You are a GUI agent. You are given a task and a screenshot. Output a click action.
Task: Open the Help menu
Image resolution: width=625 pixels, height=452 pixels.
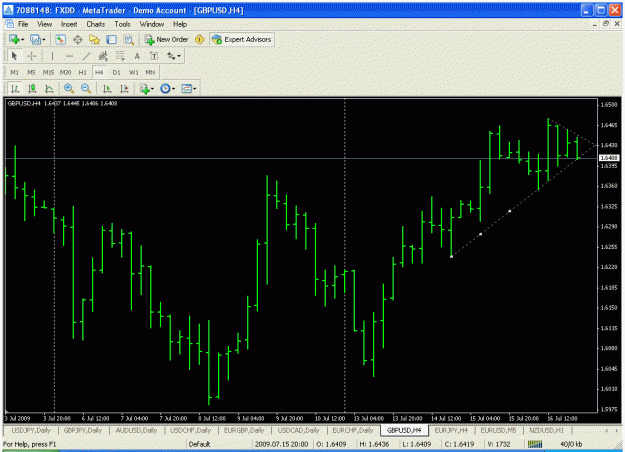point(180,24)
